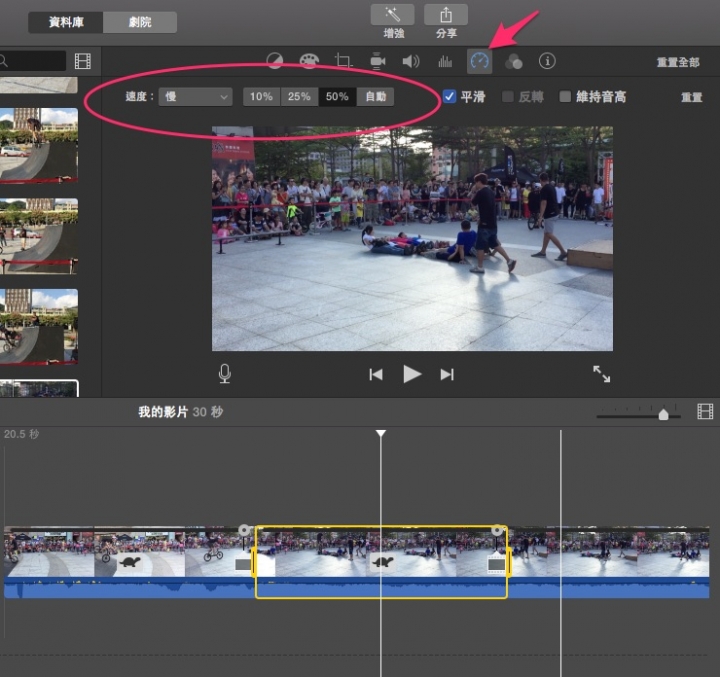Open the clip filter and audio effects tool

click(513, 61)
